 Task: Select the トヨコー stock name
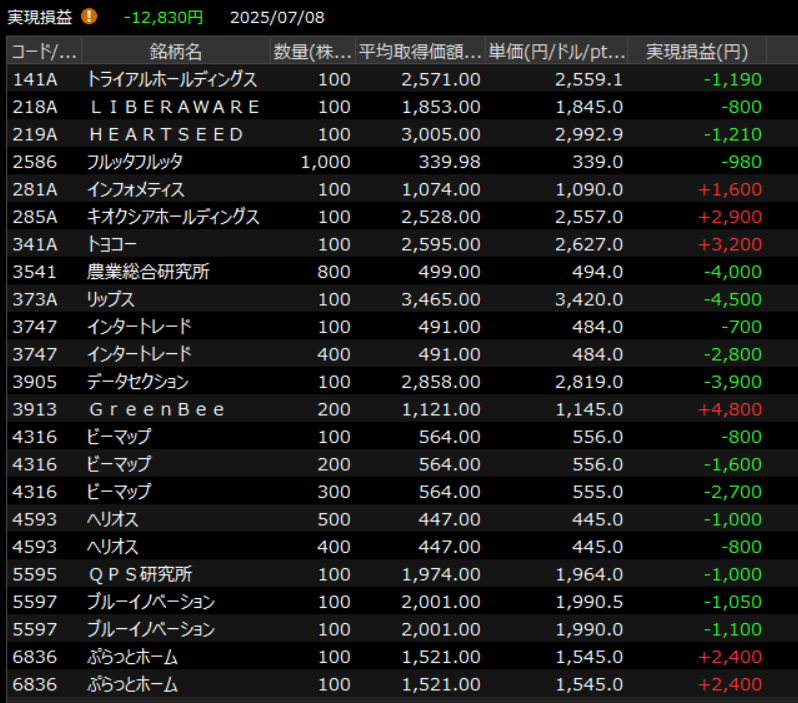click(x=112, y=244)
